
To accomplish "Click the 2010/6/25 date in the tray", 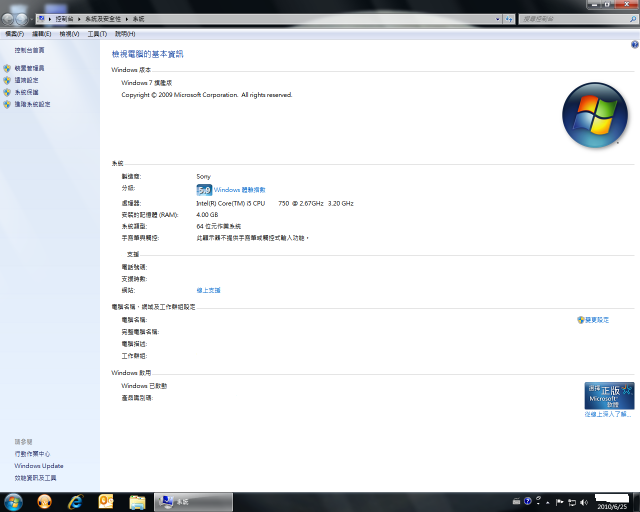I will 612,507.
